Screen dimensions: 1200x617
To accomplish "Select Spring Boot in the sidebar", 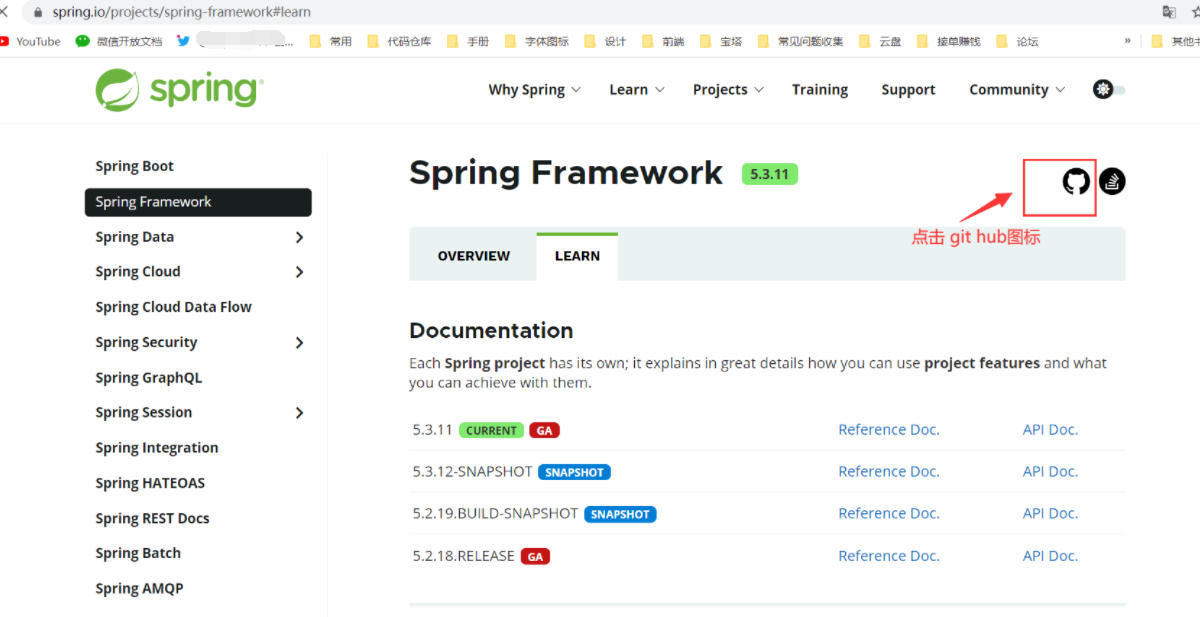I will click(135, 166).
